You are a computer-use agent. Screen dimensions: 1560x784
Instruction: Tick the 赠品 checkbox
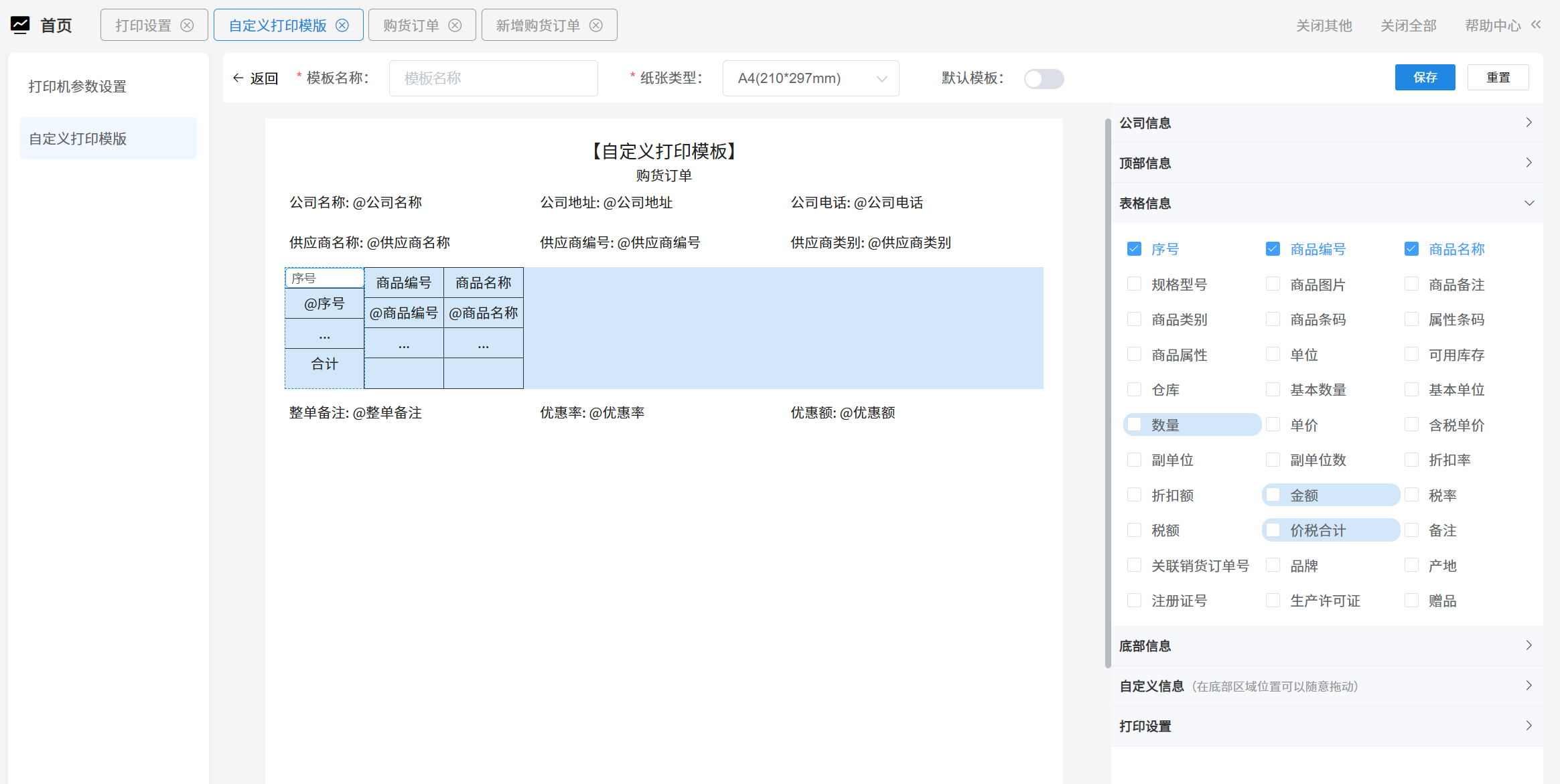click(x=1411, y=600)
